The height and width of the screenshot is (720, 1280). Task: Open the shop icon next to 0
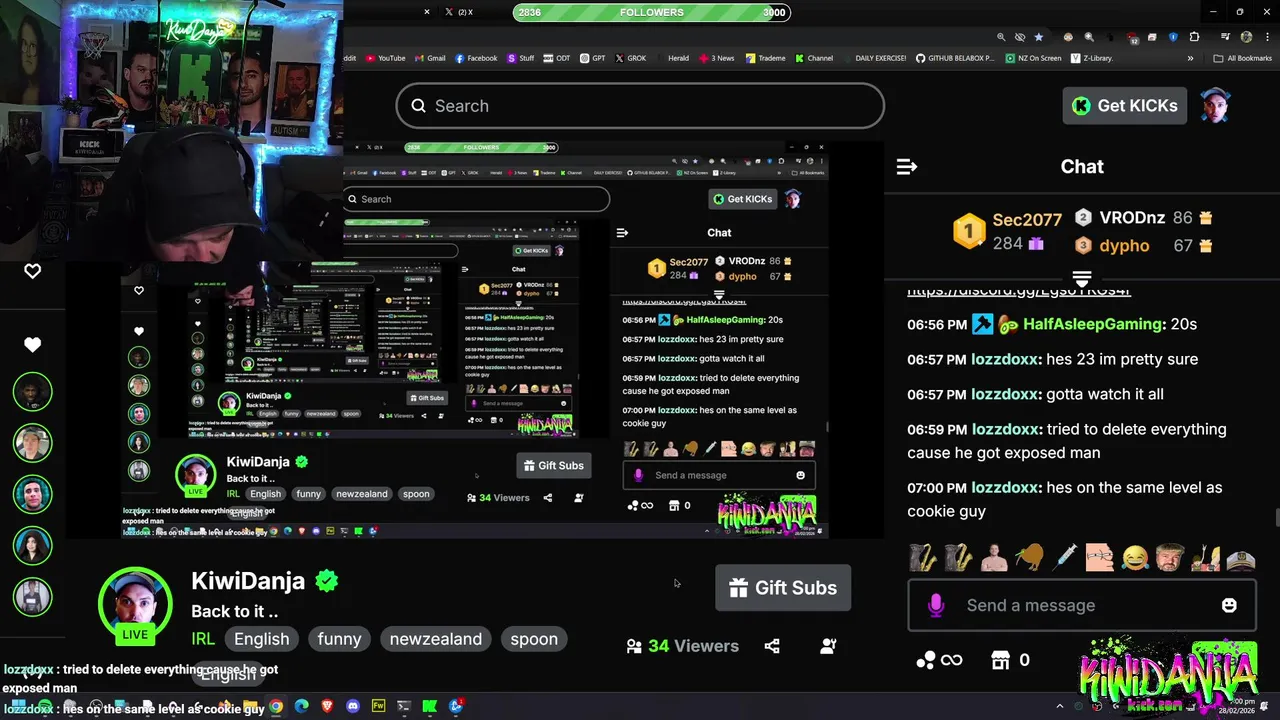pyautogui.click(x=1000, y=660)
